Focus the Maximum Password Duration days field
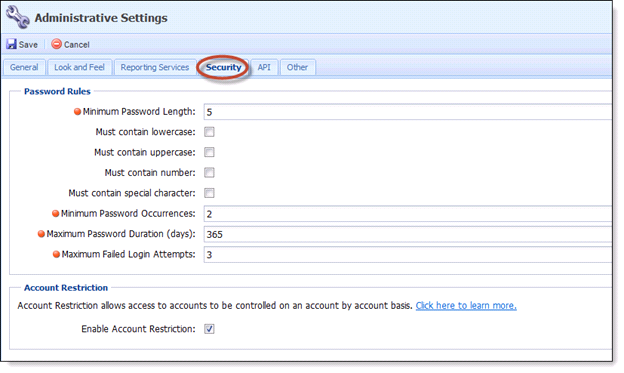Screen dimensions: 624x373 (408, 234)
